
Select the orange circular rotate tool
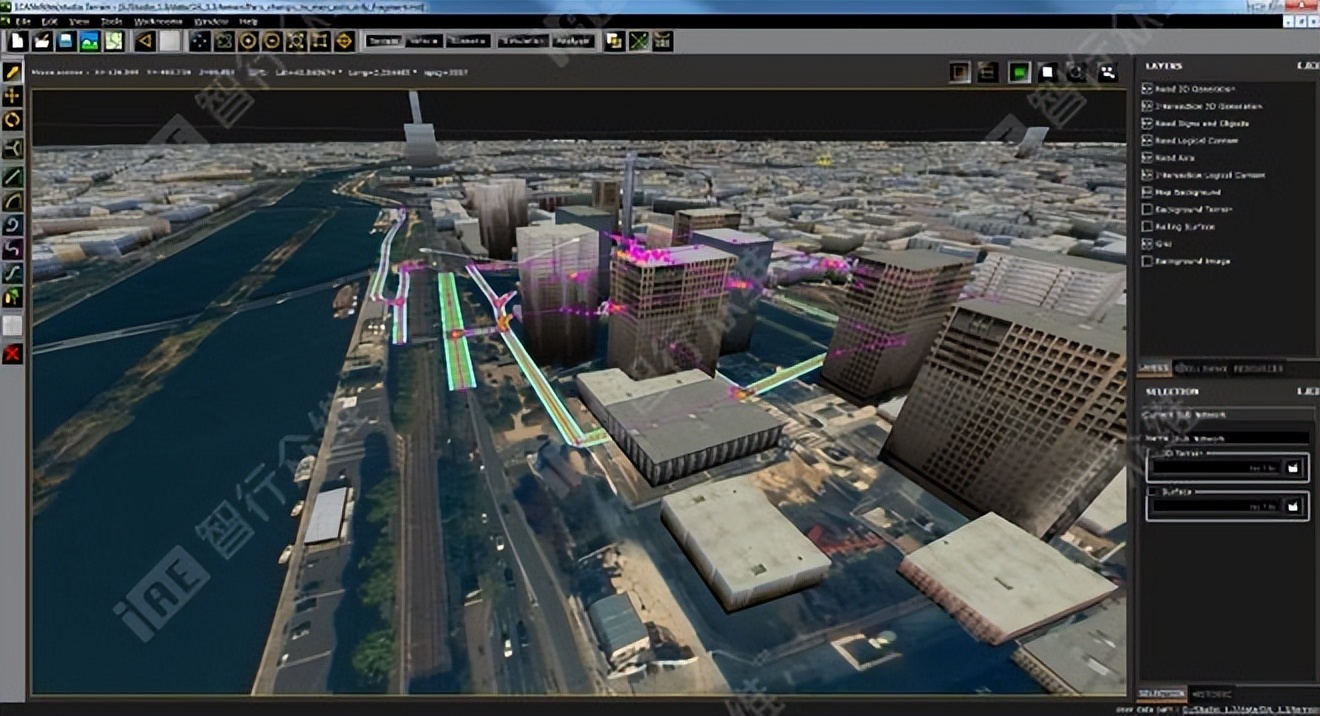(x=13, y=121)
